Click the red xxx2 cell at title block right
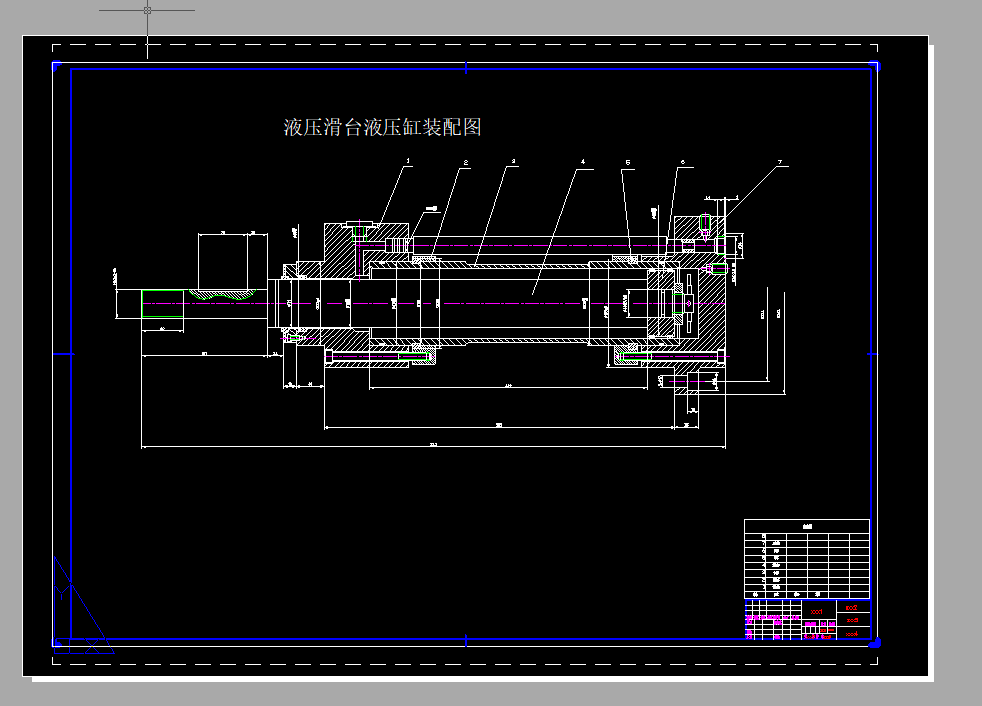982x706 pixels. 852,607
